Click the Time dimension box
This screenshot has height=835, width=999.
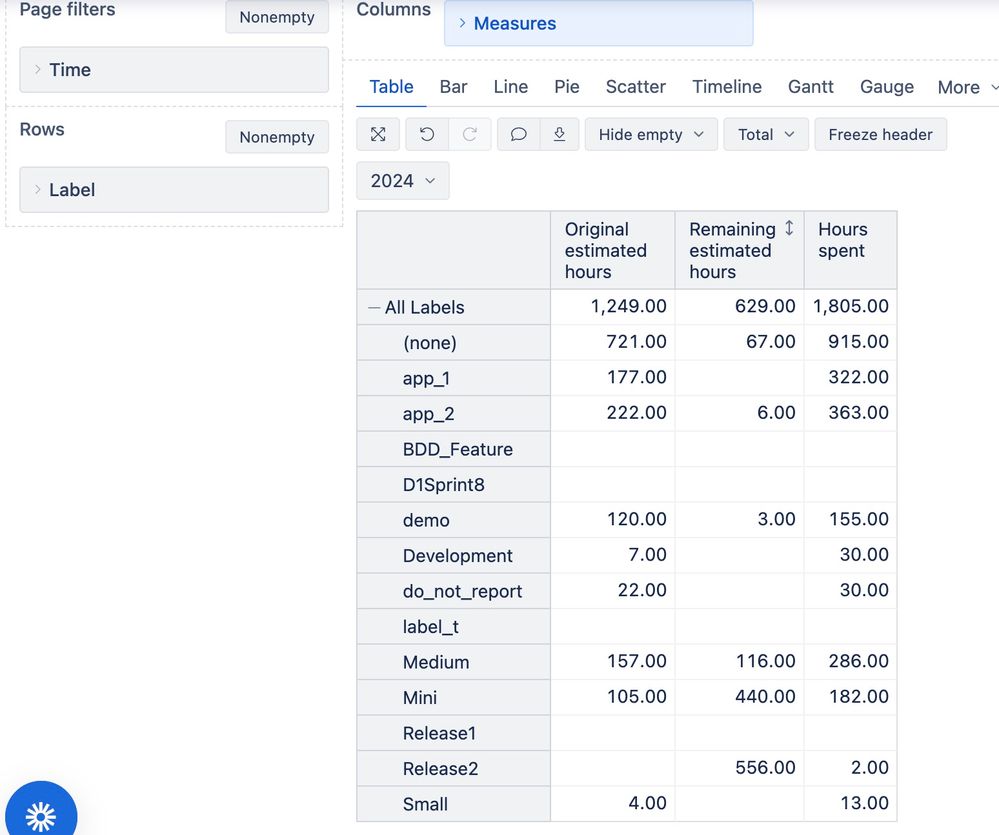pos(174,69)
